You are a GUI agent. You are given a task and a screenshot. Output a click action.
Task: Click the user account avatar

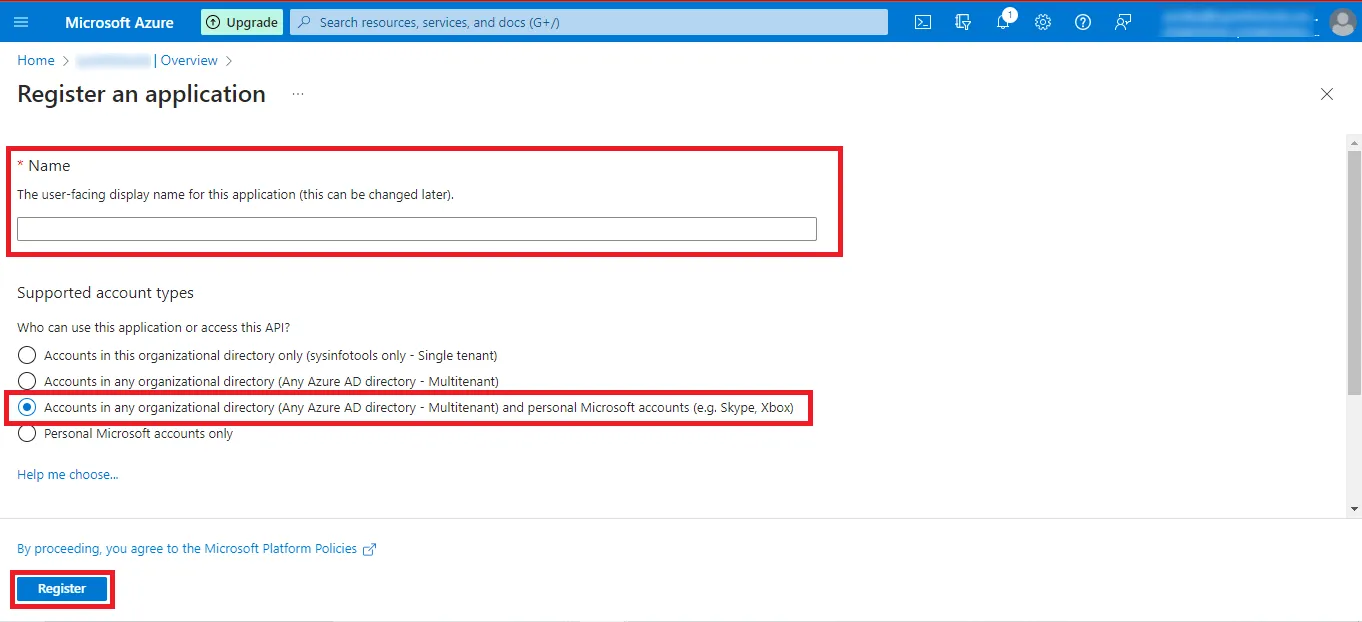1342,22
